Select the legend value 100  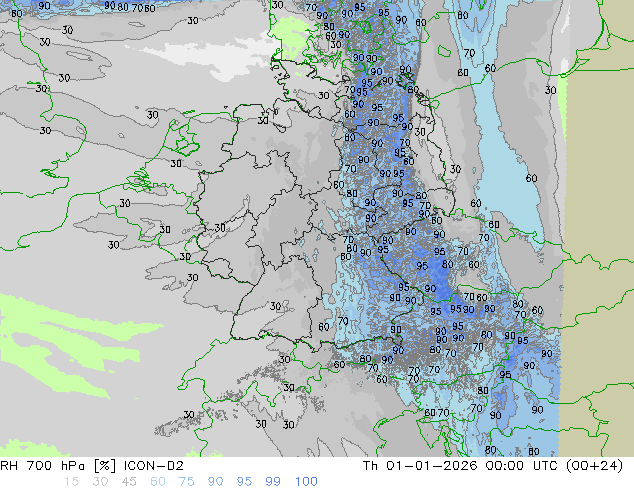306,482
